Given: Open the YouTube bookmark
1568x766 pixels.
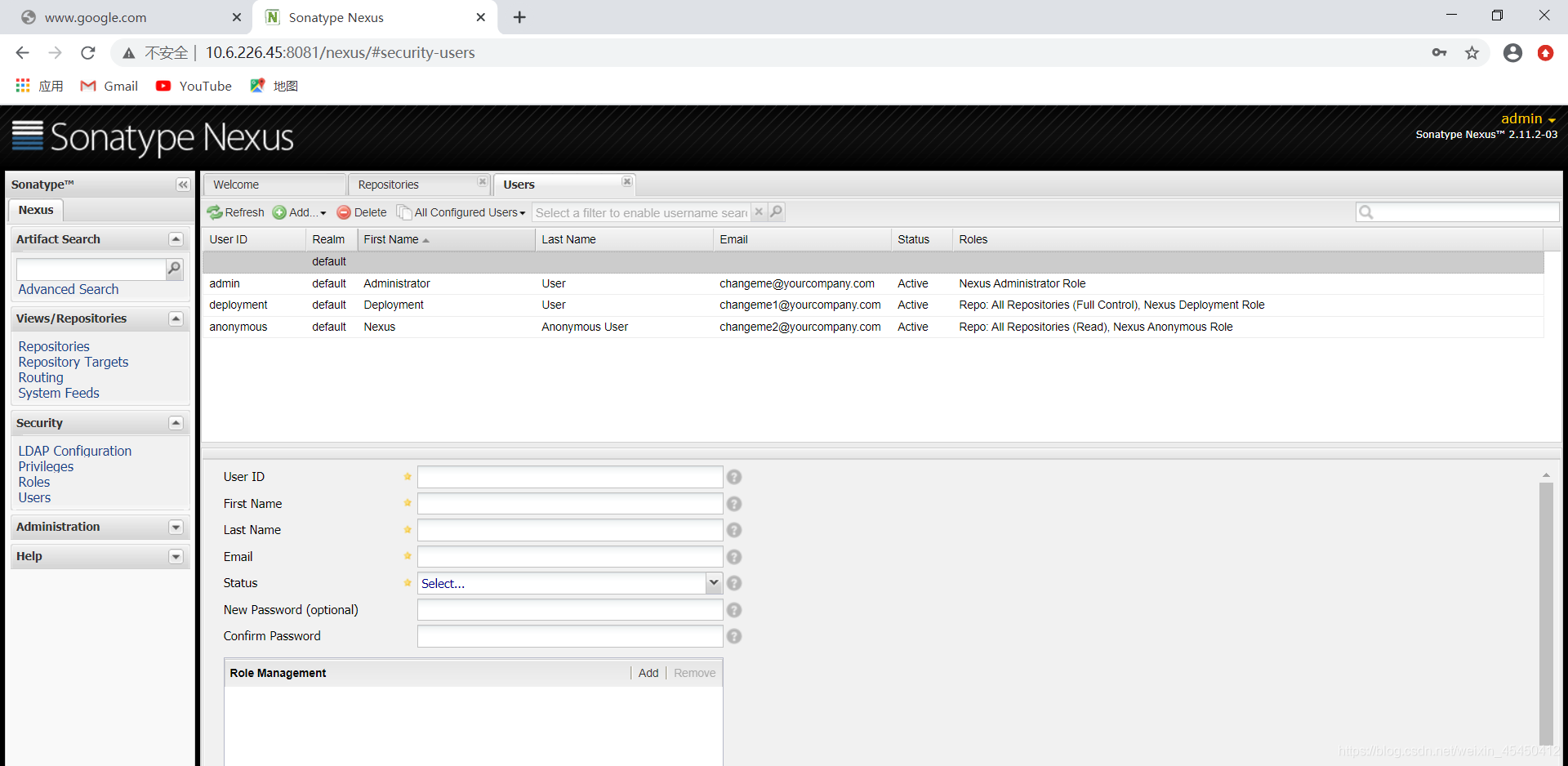Looking at the screenshot, I should point(194,86).
